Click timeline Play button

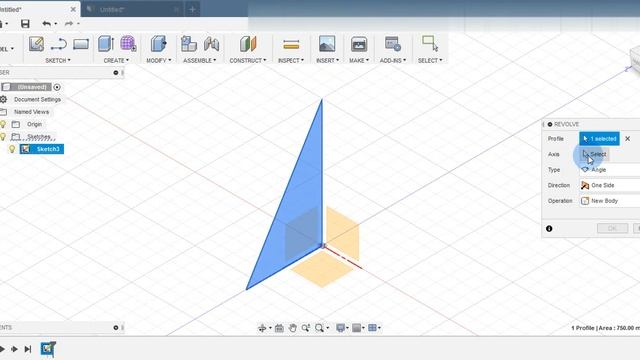tap(3, 349)
